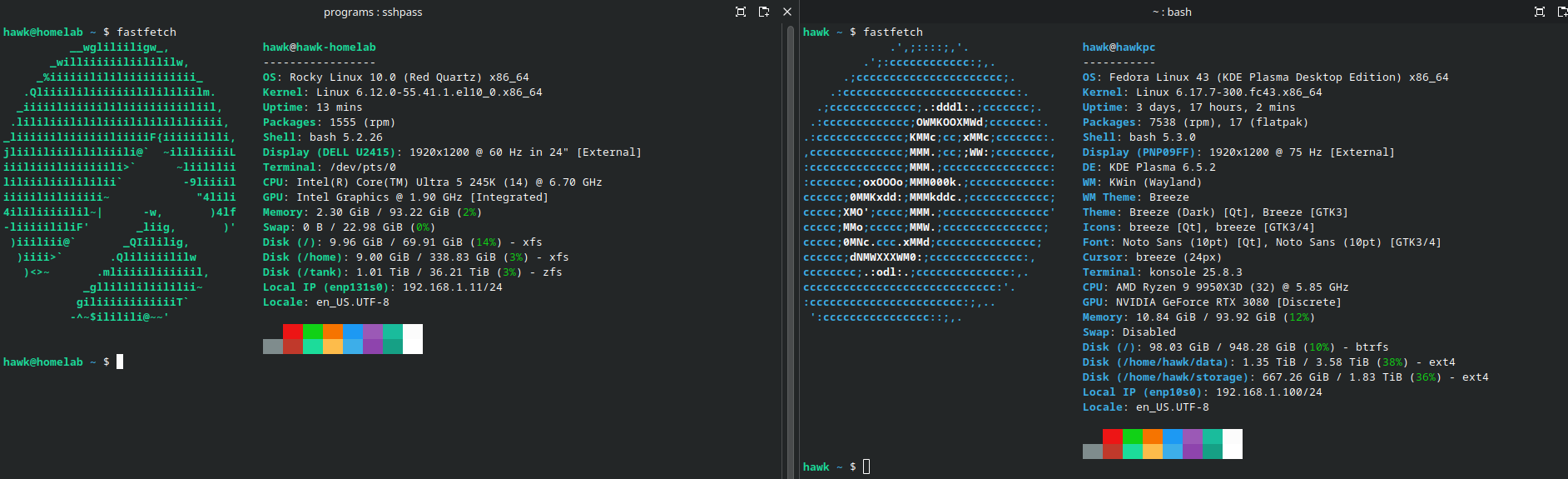Click the 'GPU: Intel Graphics @ 1.90 GHz' line
This screenshot has height=479, width=1568.
coord(406,197)
